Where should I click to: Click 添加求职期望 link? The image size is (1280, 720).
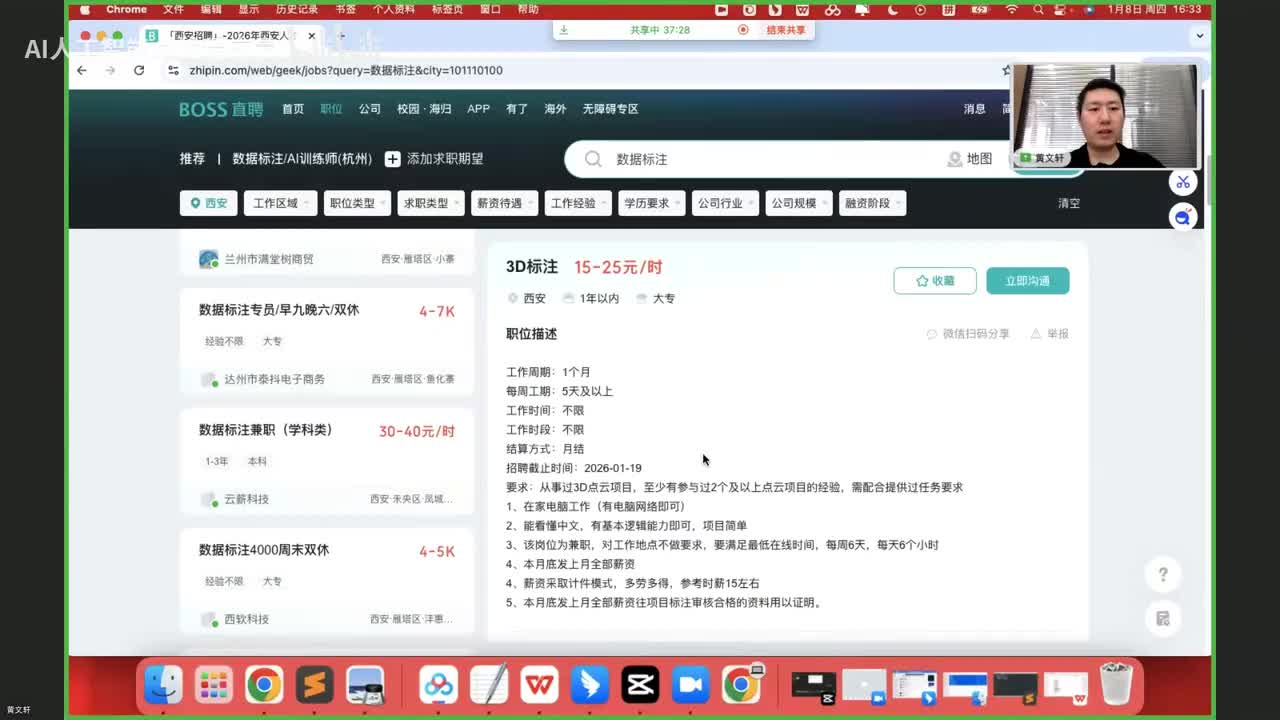pos(435,159)
